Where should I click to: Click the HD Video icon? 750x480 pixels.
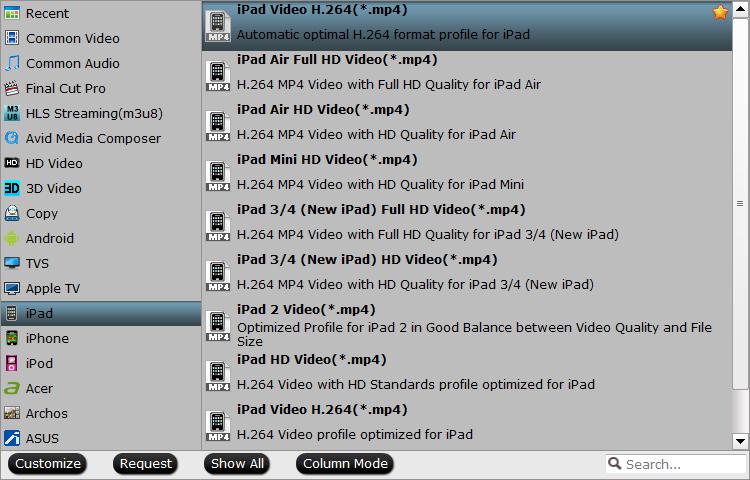click(x=11, y=163)
